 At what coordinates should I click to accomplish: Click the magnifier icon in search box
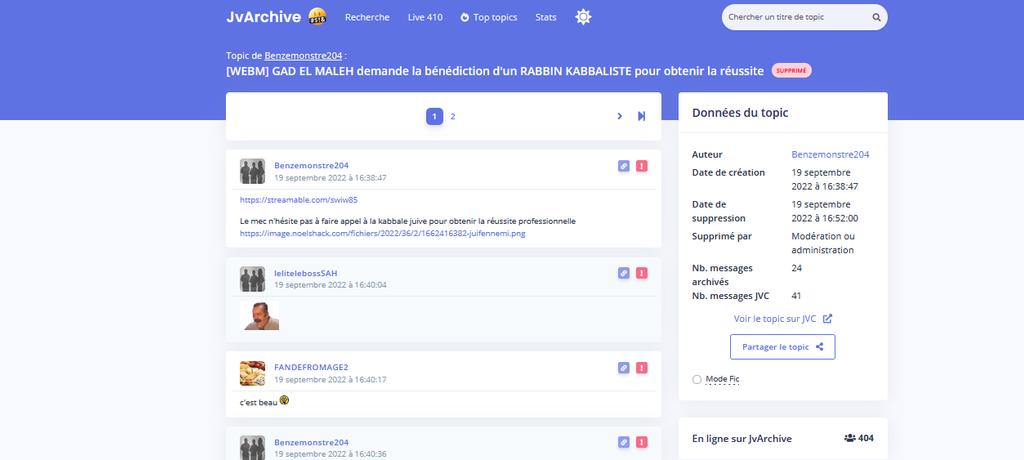coord(876,18)
